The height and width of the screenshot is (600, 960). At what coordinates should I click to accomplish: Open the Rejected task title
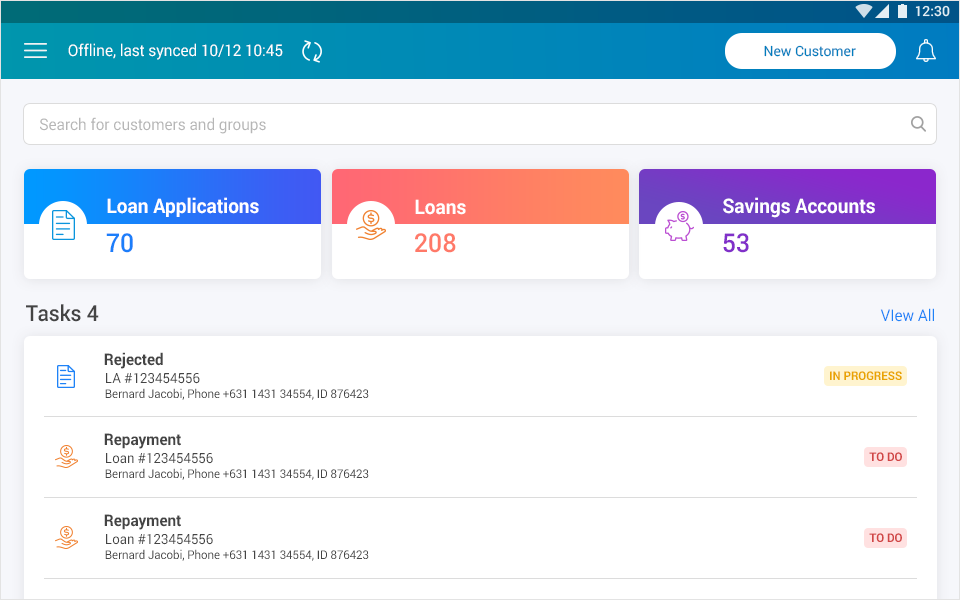pyautogui.click(x=133, y=359)
